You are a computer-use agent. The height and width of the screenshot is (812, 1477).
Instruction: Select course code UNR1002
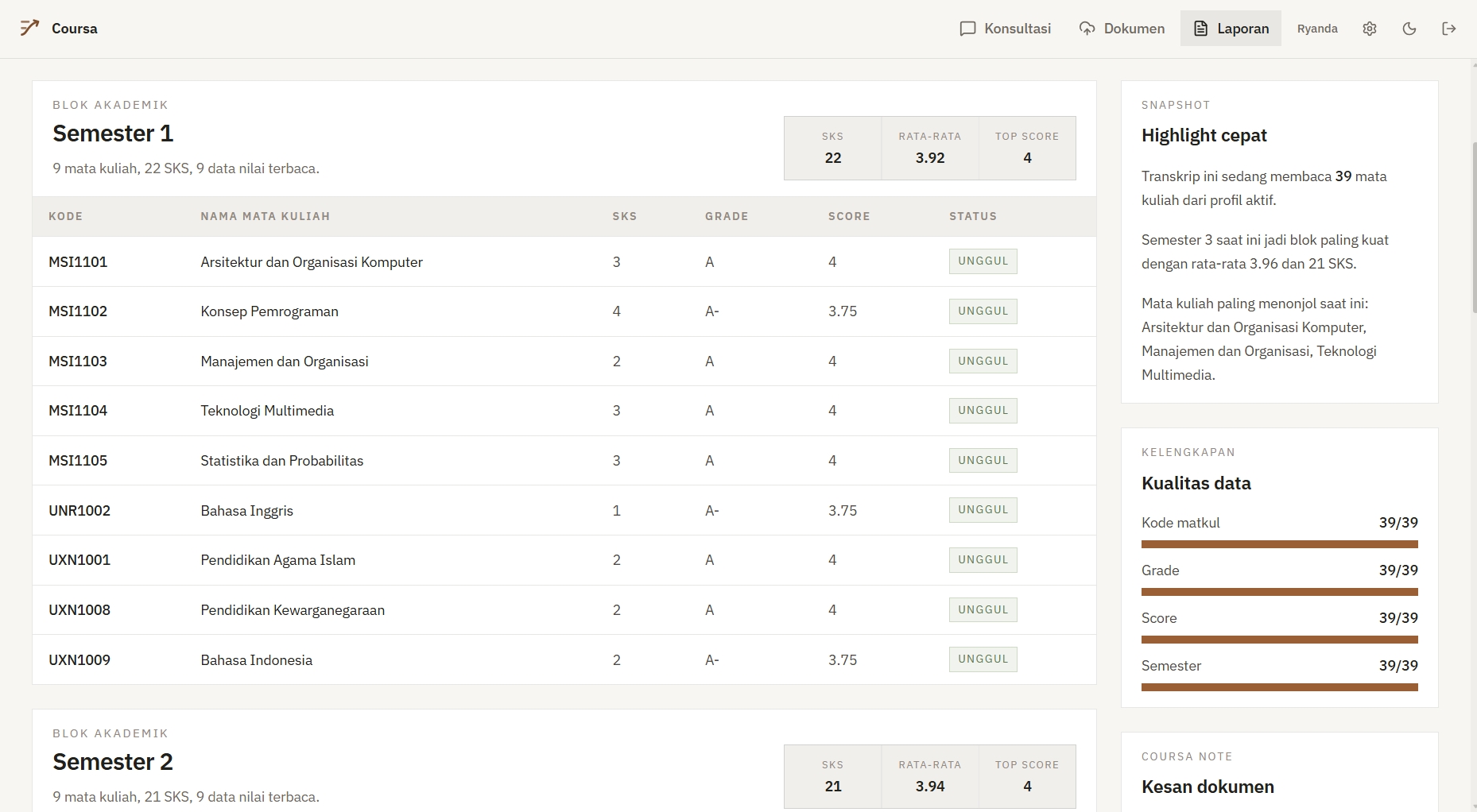pos(79,511)
